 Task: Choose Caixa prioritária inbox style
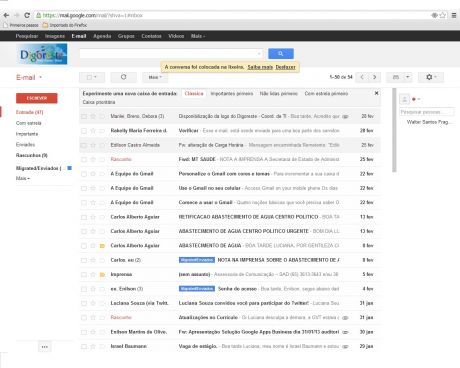[99, 102]
